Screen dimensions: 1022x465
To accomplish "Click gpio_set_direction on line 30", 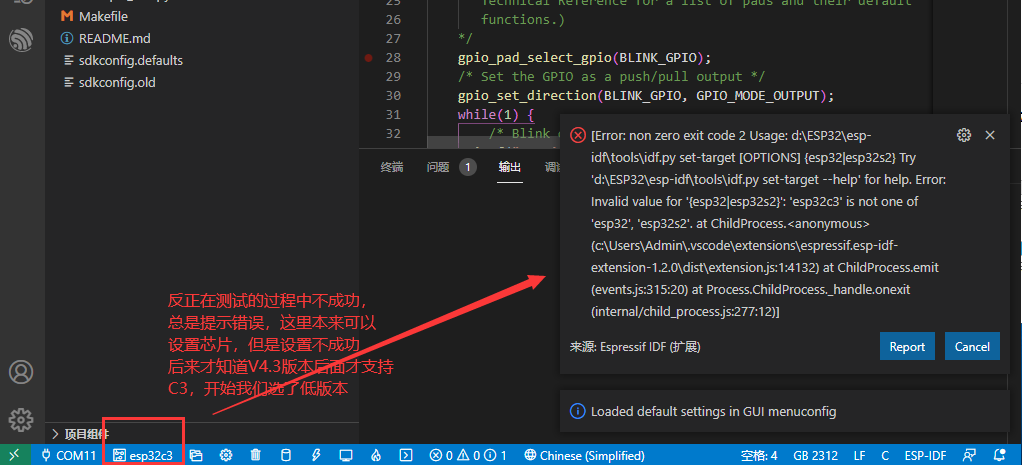I will 527,95.
